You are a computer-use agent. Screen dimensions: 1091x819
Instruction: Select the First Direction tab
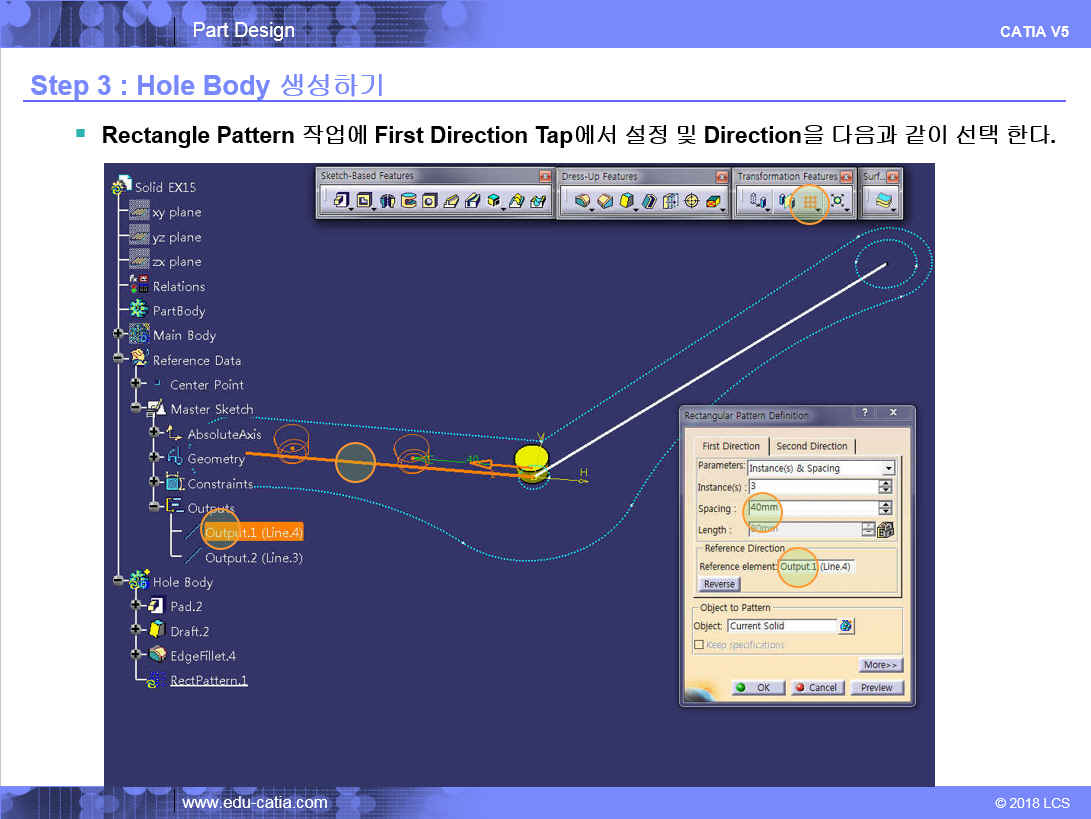coord(731,446)
